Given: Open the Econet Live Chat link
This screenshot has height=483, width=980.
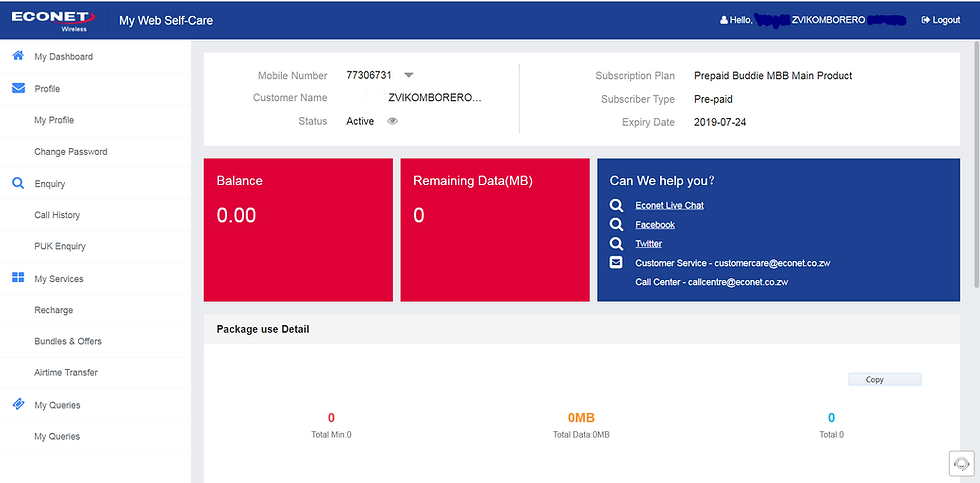Looking at the screenshot, I should (x=669, y=205).
